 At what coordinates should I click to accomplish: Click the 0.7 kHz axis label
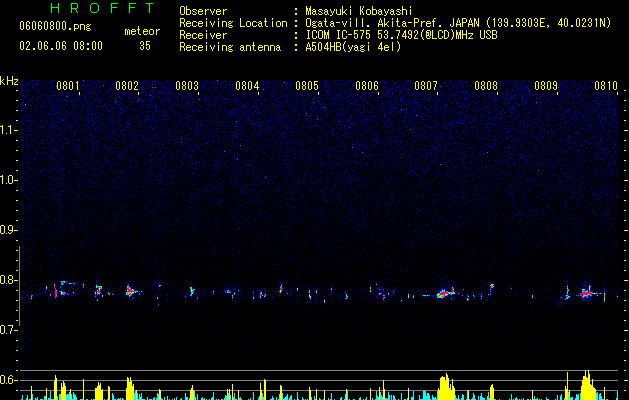point(9,330)
